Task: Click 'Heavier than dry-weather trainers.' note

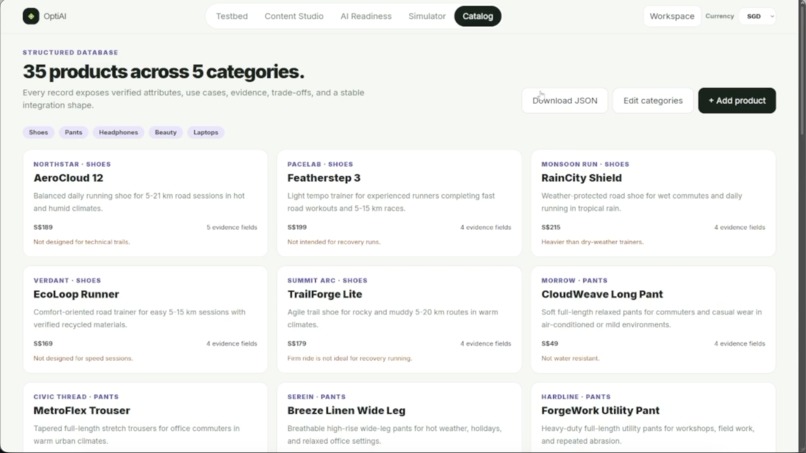Action: [592, 242]
